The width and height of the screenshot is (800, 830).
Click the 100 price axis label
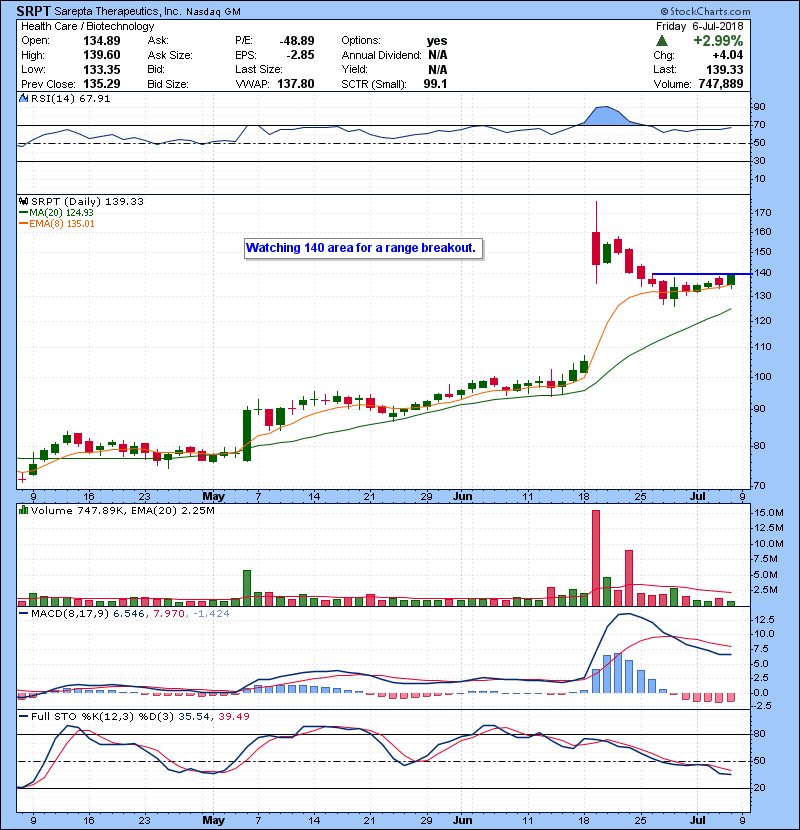point(763,377)
